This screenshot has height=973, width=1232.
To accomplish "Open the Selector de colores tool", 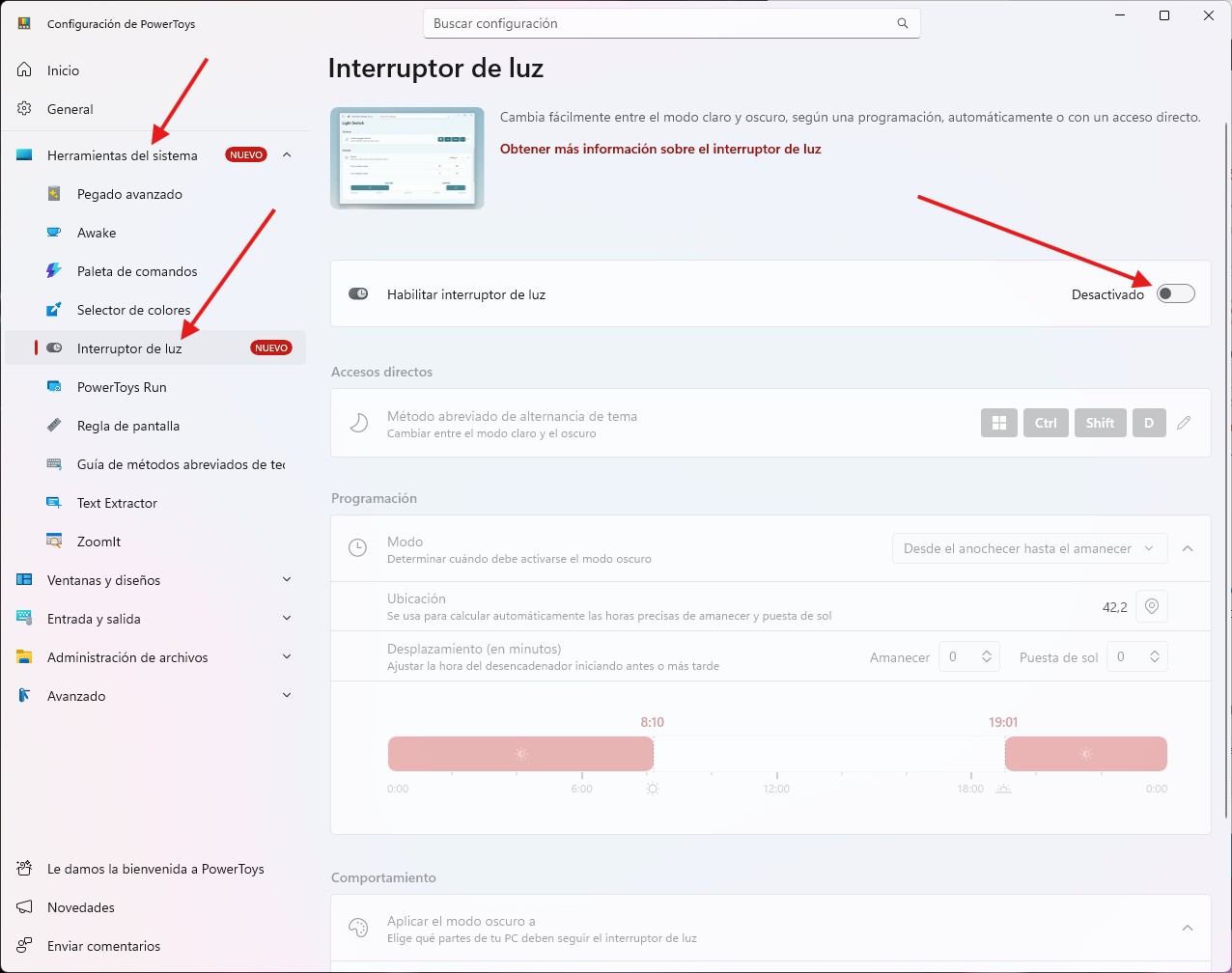I will click(x=154, y=310).
